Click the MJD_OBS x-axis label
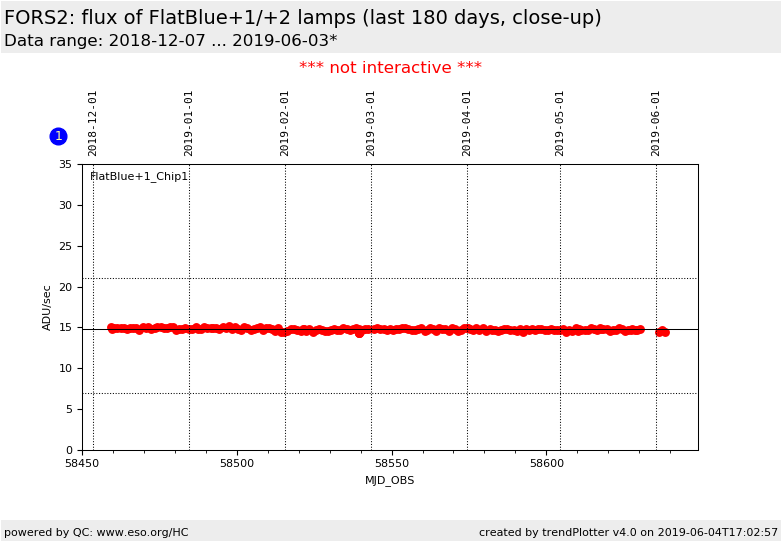 tap(390, 480)
